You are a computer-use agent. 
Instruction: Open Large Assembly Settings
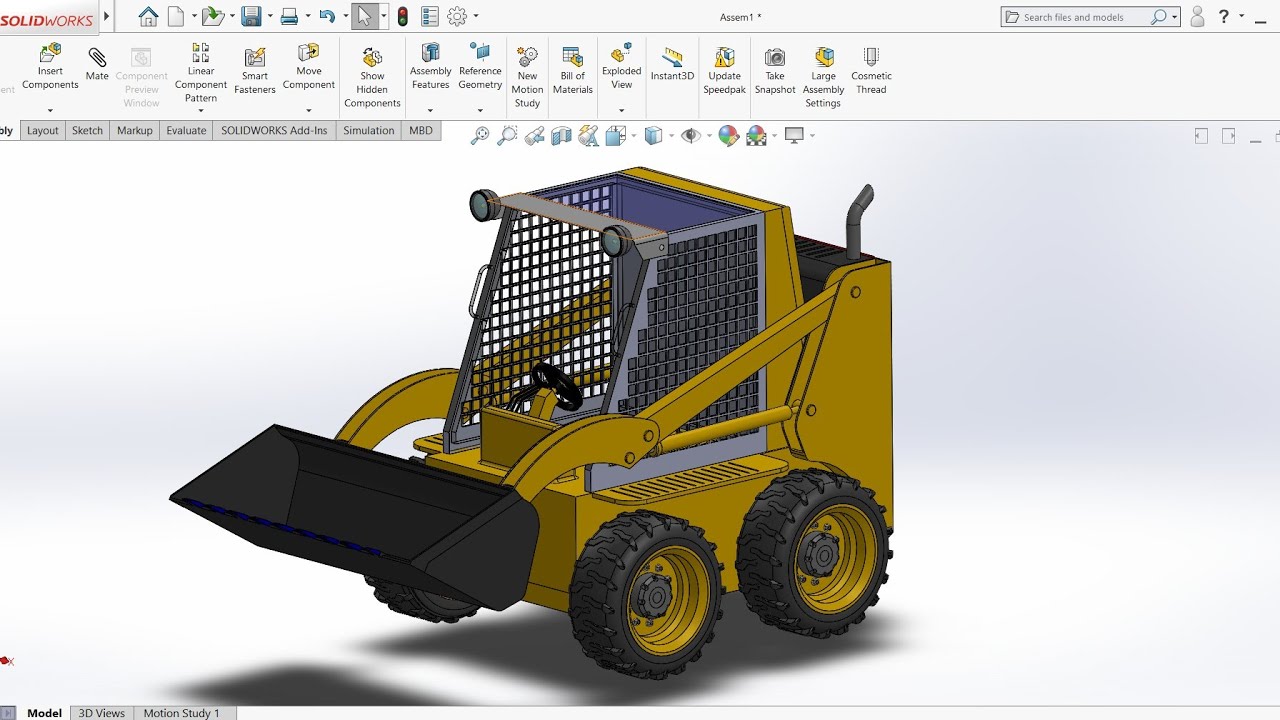pos(824,77)
